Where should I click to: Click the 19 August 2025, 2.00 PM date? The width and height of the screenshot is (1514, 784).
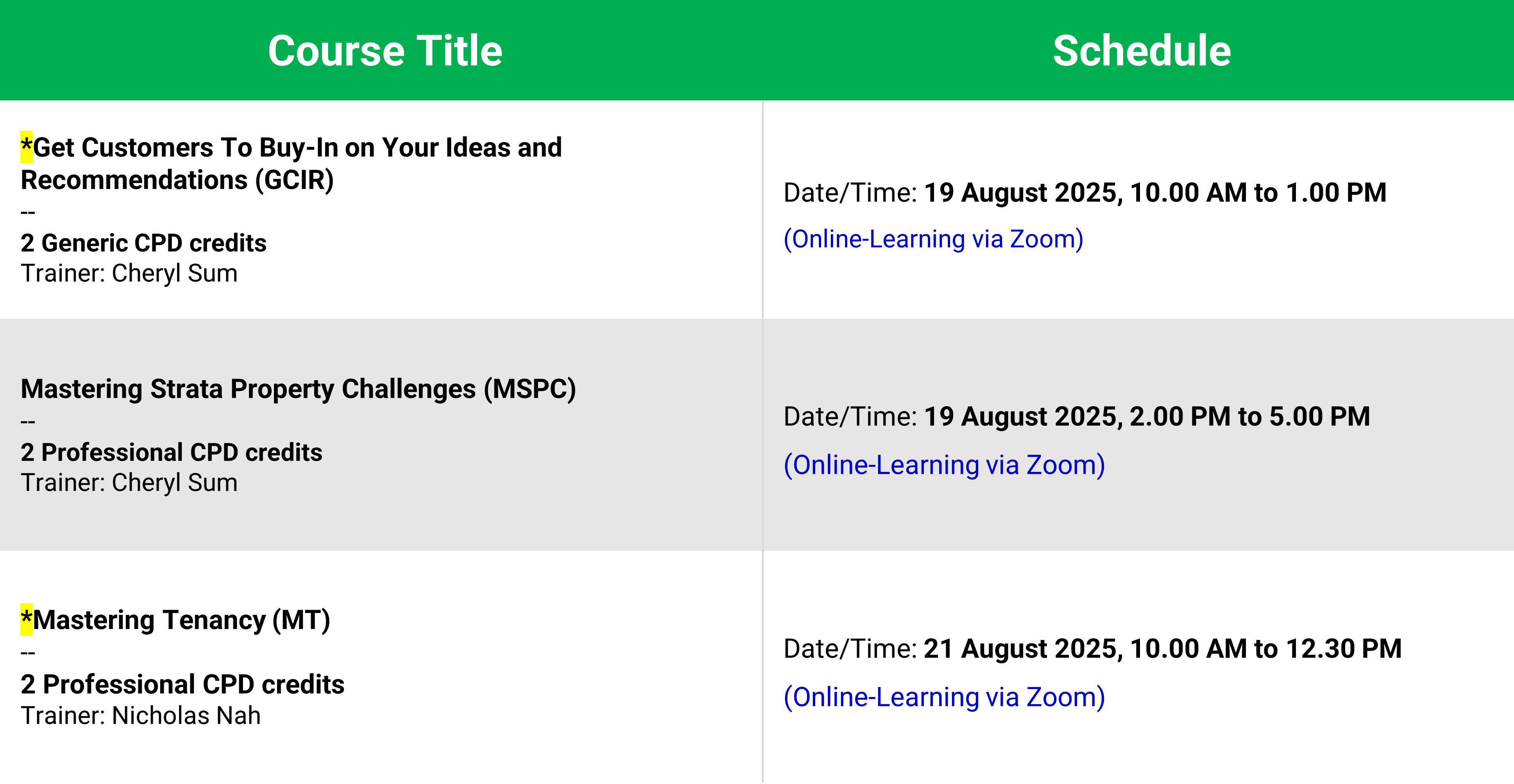[1147, 417]
